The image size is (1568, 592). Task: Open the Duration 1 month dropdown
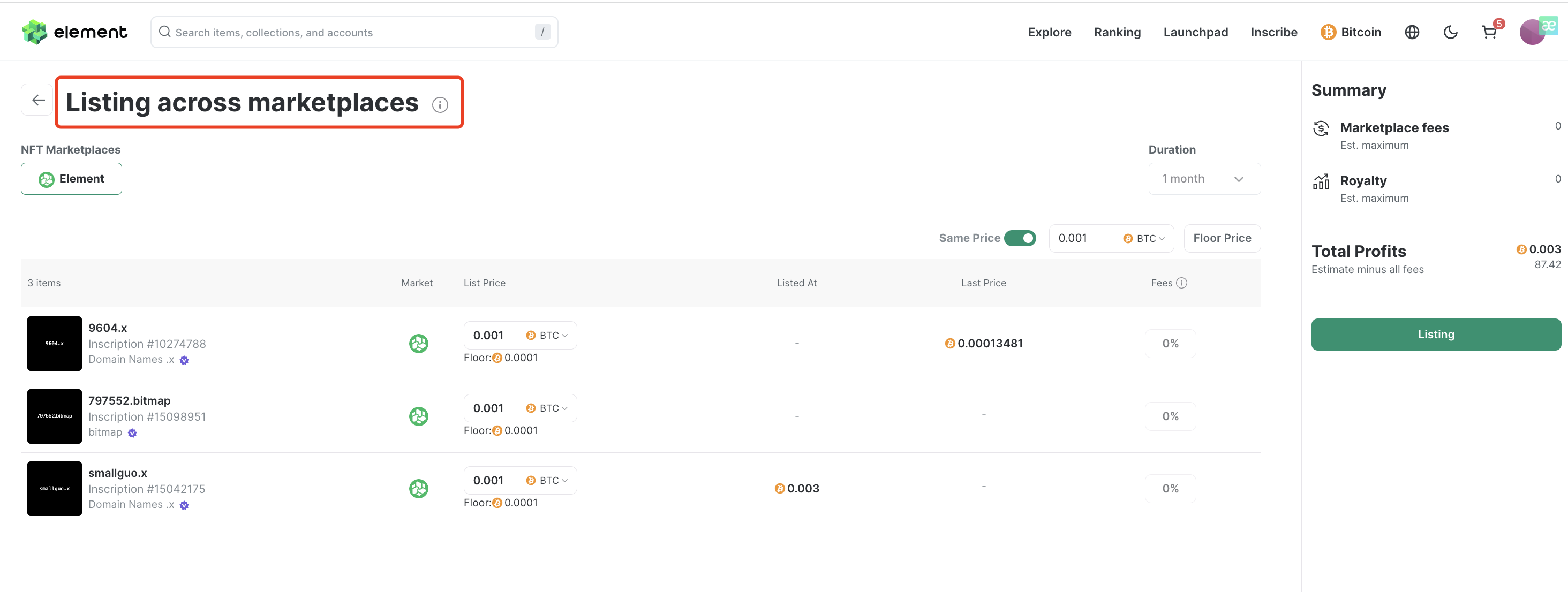(x=1203, y=179)
